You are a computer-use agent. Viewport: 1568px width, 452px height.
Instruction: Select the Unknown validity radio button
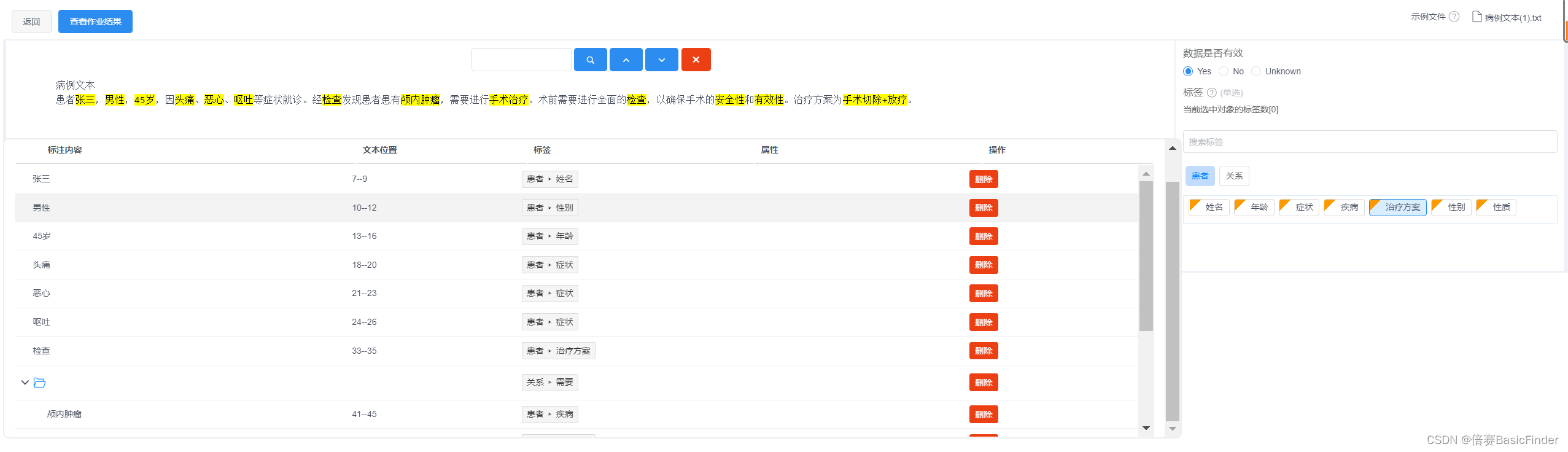pos(1256,71)
